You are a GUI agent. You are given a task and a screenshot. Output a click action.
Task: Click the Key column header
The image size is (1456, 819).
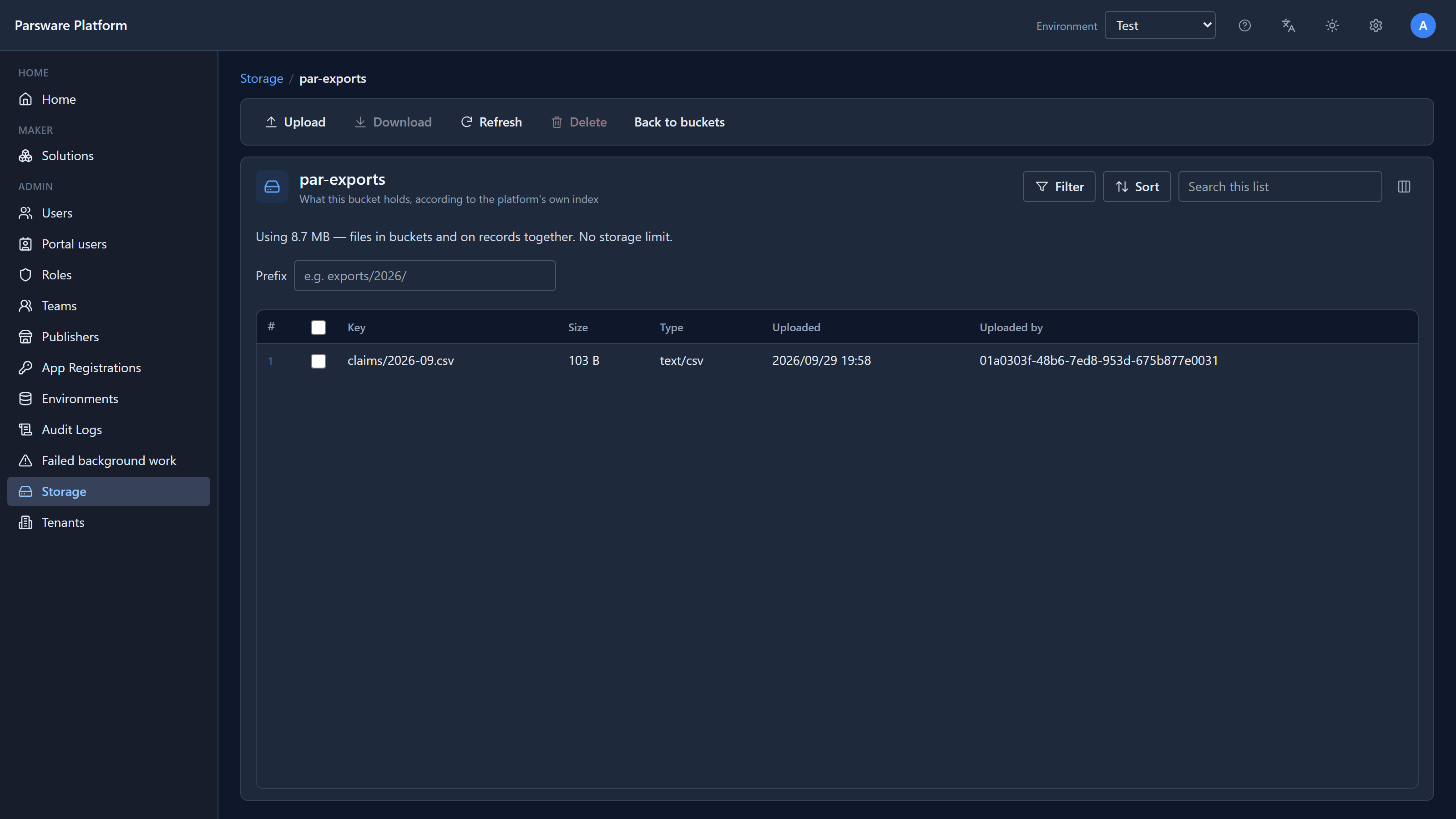357,327
